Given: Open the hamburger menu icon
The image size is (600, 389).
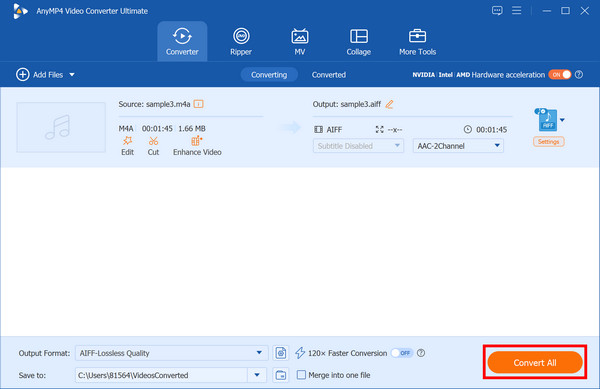Looking at the screenshot, I should click(x=517, y=10).
